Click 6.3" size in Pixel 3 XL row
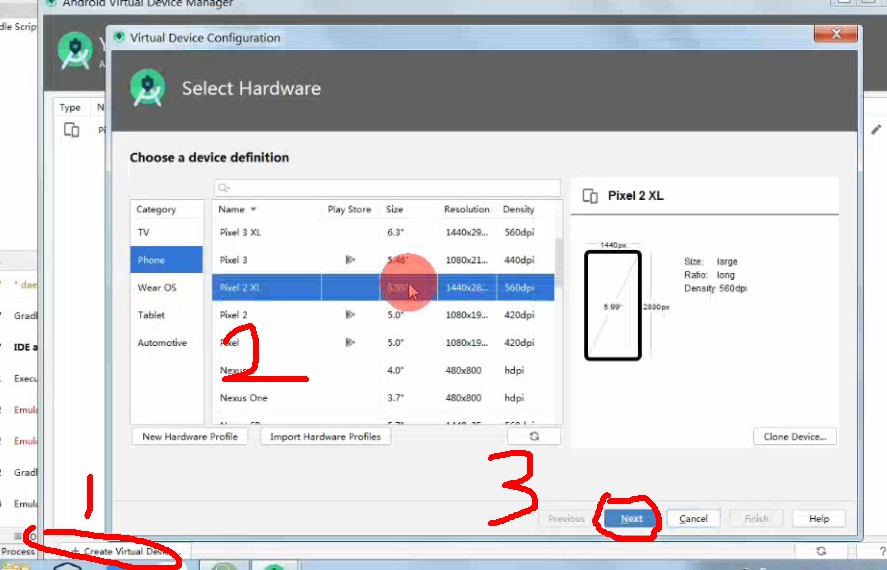This screenshot has width=887, height=570. click(395, 232)
